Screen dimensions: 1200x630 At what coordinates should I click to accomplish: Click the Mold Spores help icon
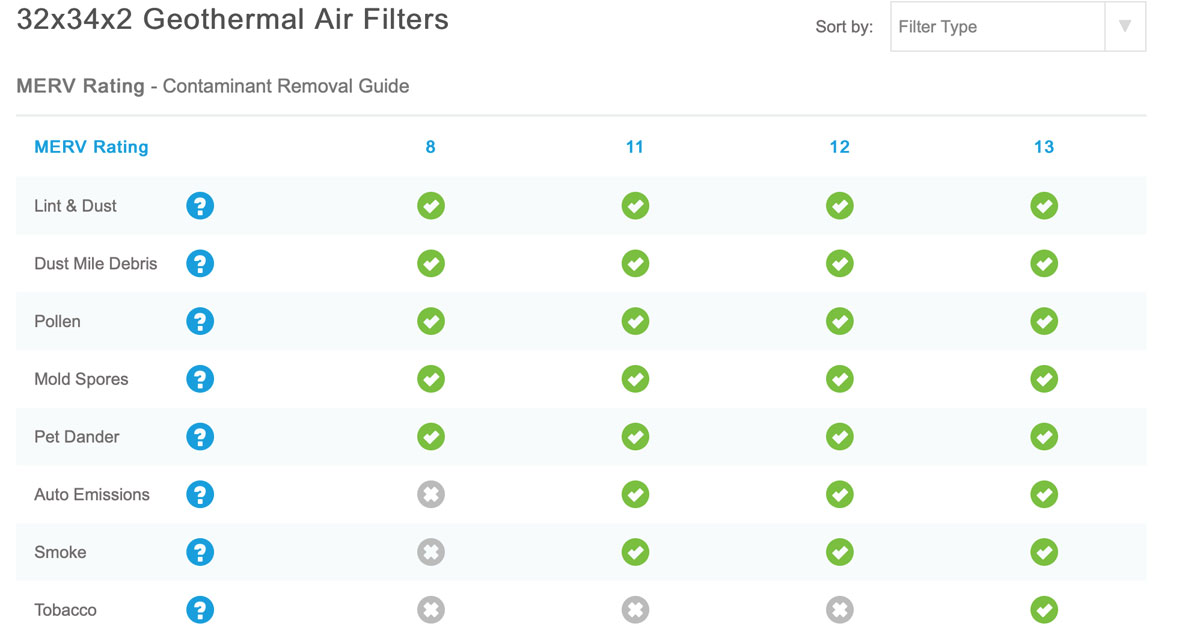tap(200, 379)
